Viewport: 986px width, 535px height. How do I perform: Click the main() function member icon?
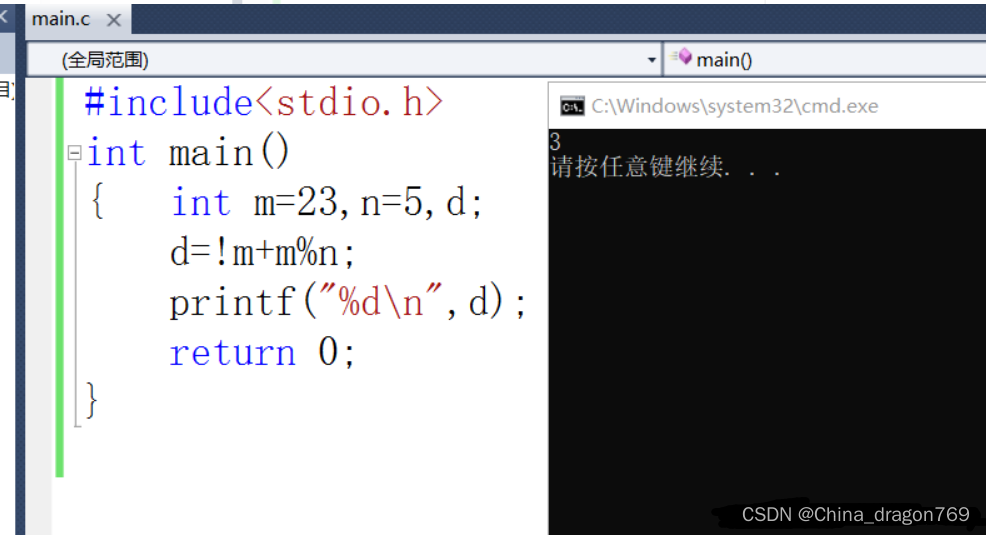tap(682, 58)
